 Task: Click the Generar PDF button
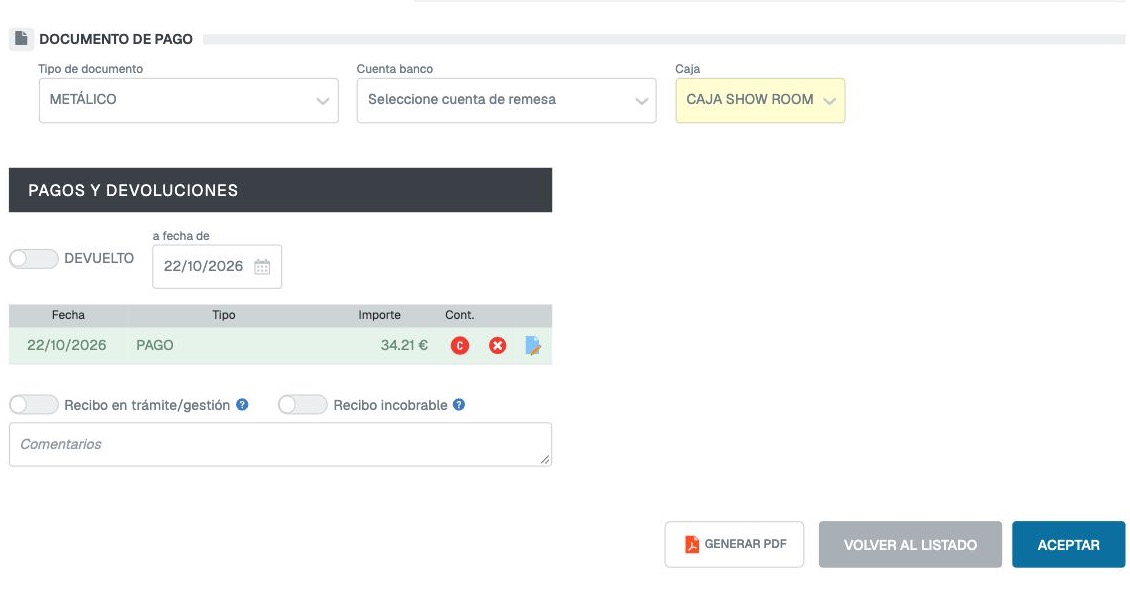[x=734, y=544]
